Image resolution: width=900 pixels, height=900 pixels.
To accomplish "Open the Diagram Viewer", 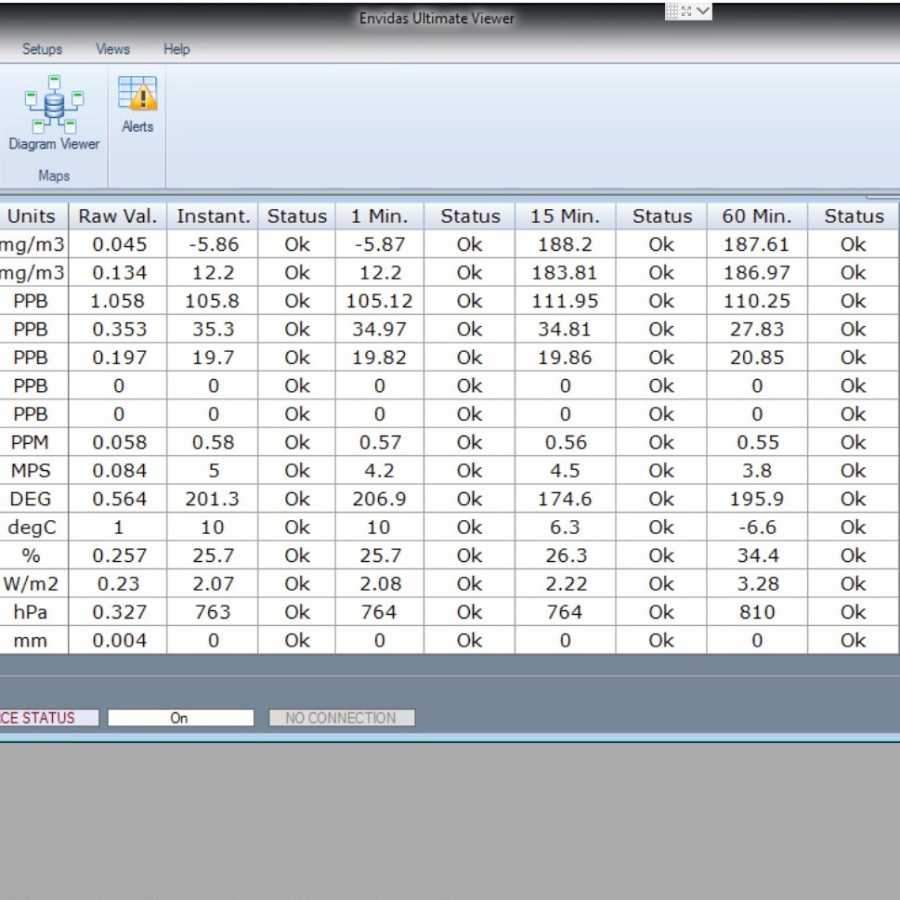I will 54,115.
